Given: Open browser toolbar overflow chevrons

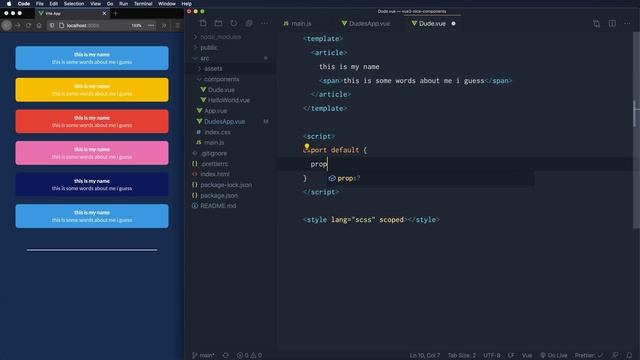Looking at the screenshot, I should click(164, 25).
